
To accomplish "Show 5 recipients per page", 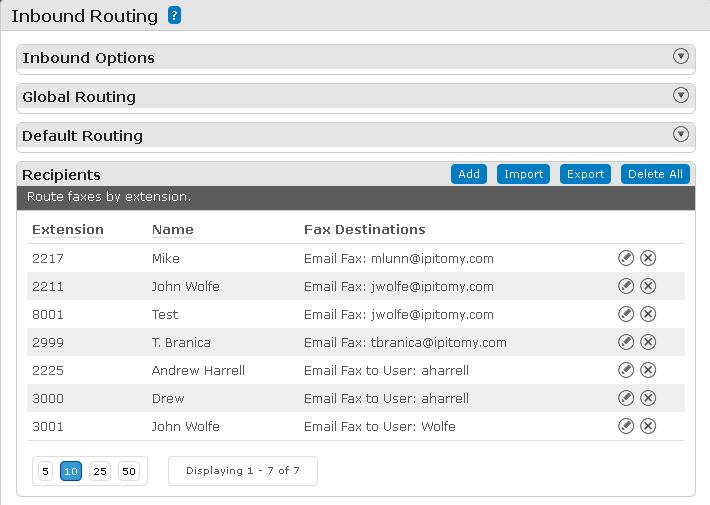I will click(45, 471).
